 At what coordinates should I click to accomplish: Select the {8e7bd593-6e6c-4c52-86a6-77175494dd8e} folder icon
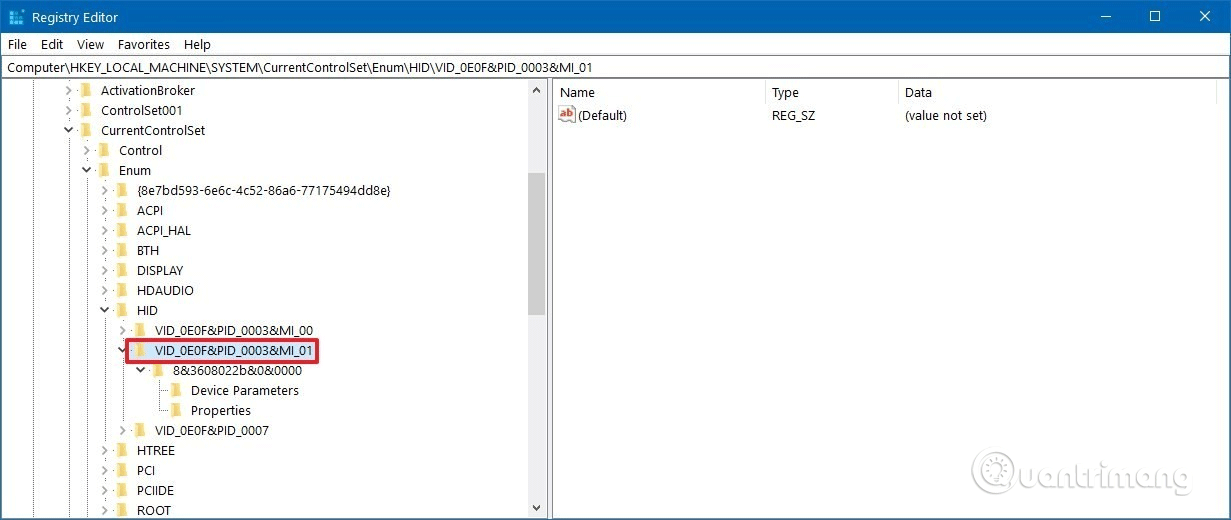123,190
